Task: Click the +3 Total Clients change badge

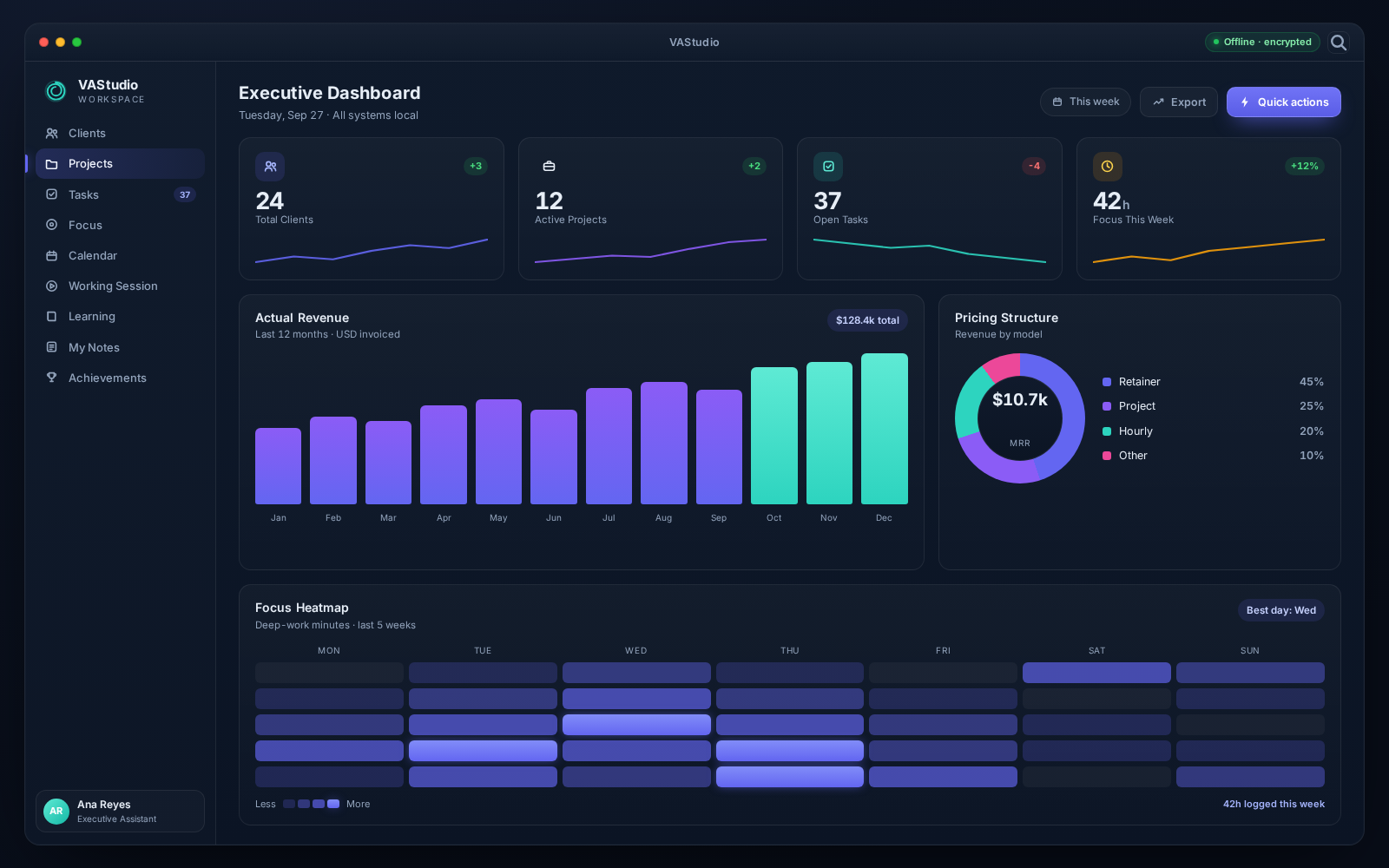Action: tap(476, 166)
